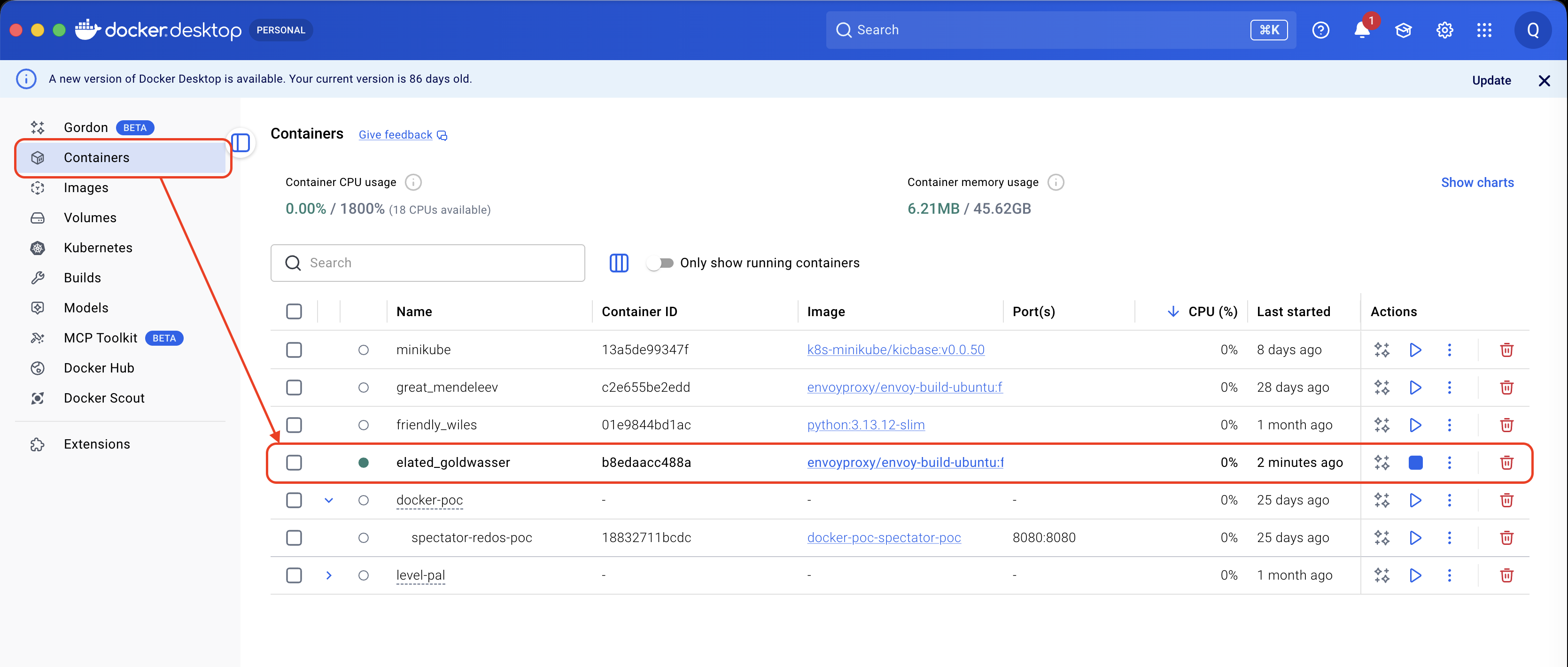The width and height of the screenshot is (1568, 667).
Task: Start the minikube container
Action: 1415,350
